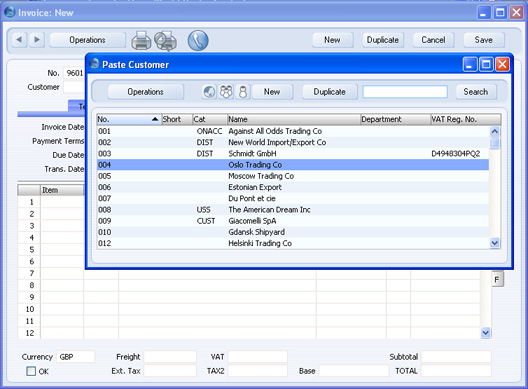
Task: Save the invoice with Save button
Action: 484,40
